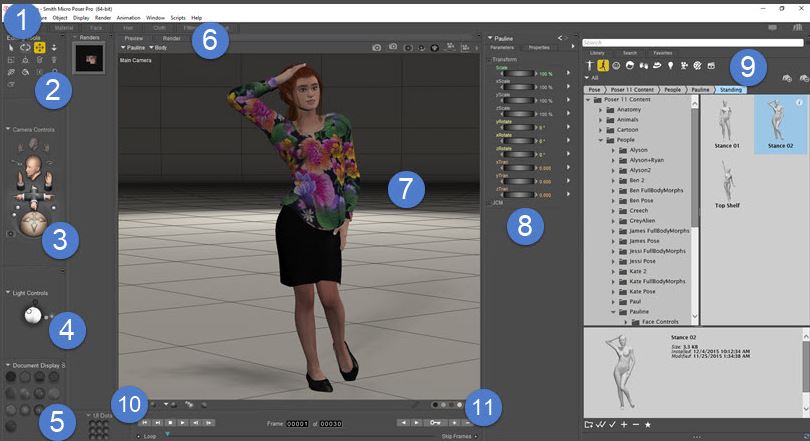The image size is (810, 441).
Task: Collapse the People folder
Action: [600, 140]
